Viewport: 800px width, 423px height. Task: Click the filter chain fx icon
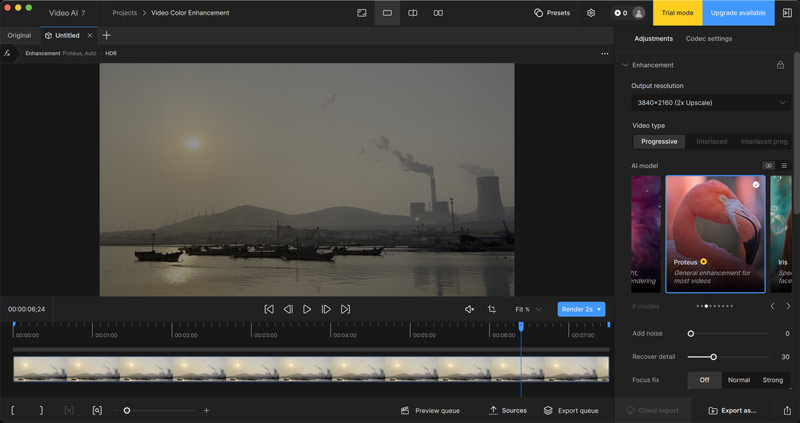click(x=7, y=53)
